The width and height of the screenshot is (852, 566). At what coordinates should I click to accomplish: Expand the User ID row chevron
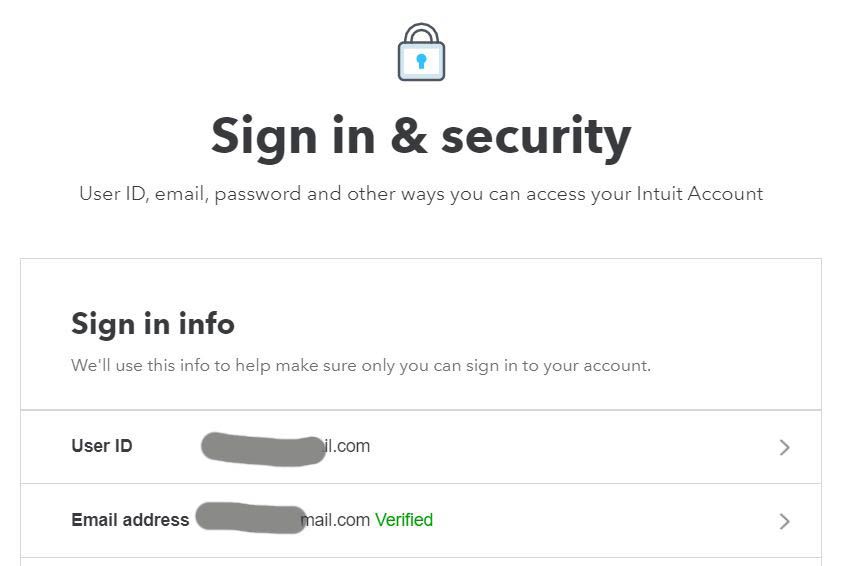pos(784,447)
